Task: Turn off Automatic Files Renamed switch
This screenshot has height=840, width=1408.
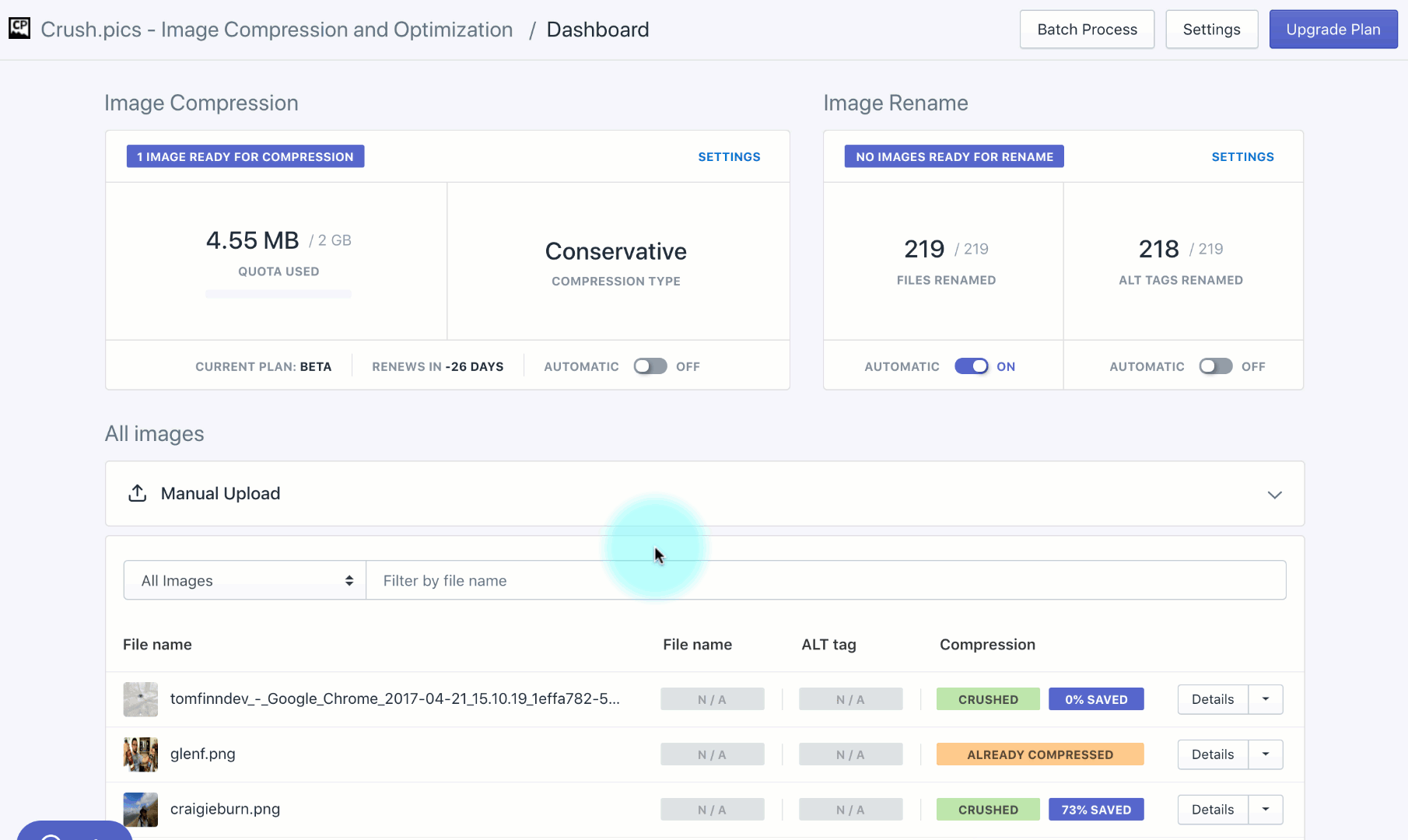Action: [972, 366]
